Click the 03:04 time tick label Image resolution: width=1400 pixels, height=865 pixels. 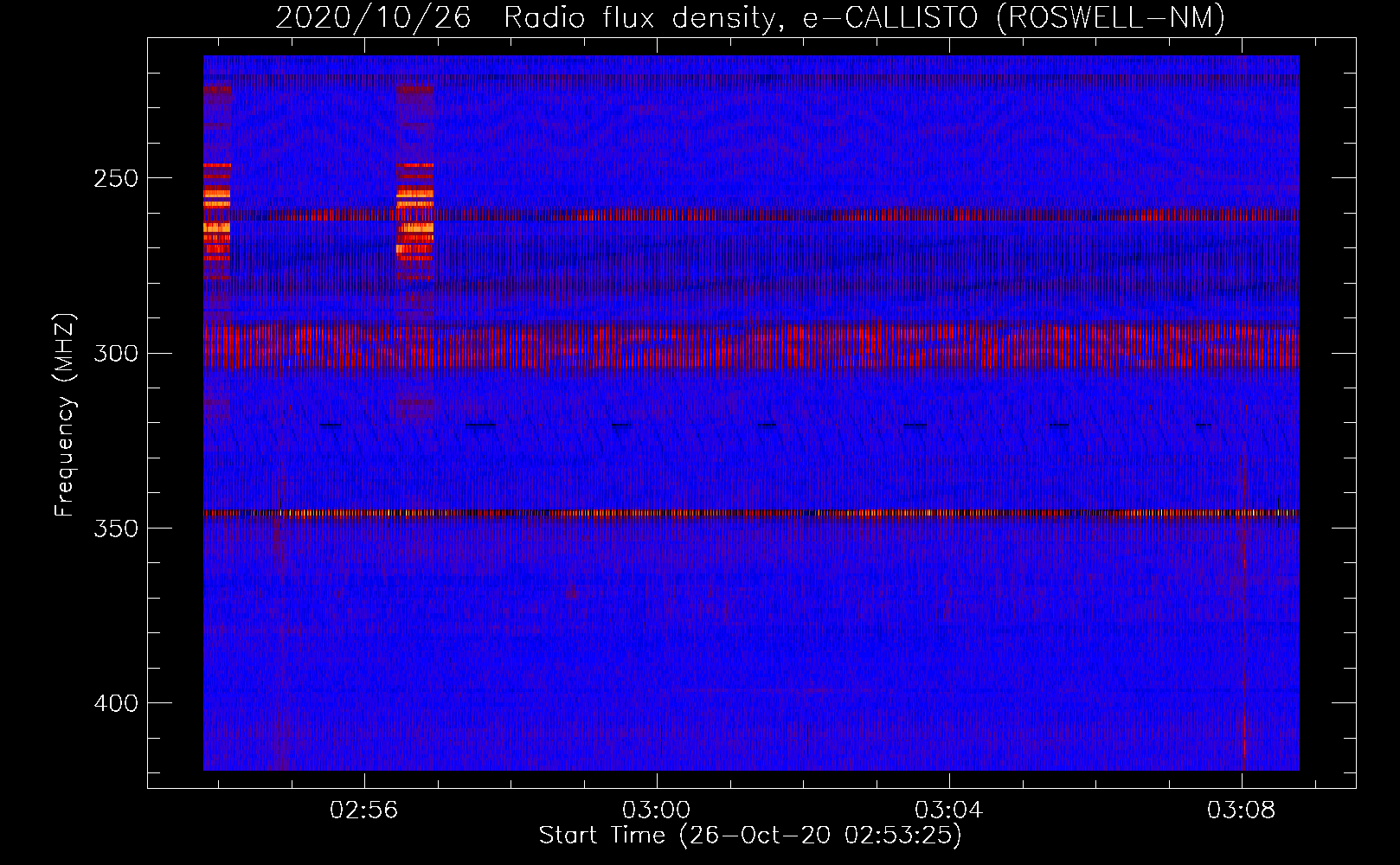[x=948, y=811]
